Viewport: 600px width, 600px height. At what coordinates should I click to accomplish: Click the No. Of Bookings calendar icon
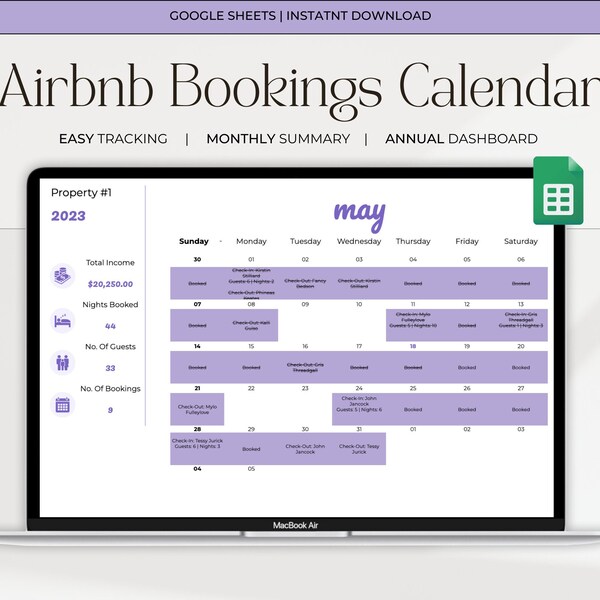click(x=62, y=404)
